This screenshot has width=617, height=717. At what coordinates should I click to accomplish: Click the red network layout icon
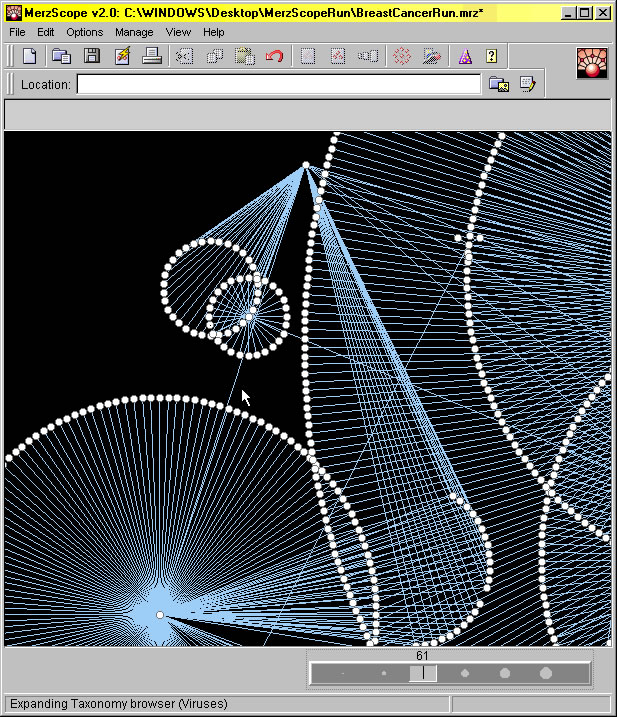point(402,57)
